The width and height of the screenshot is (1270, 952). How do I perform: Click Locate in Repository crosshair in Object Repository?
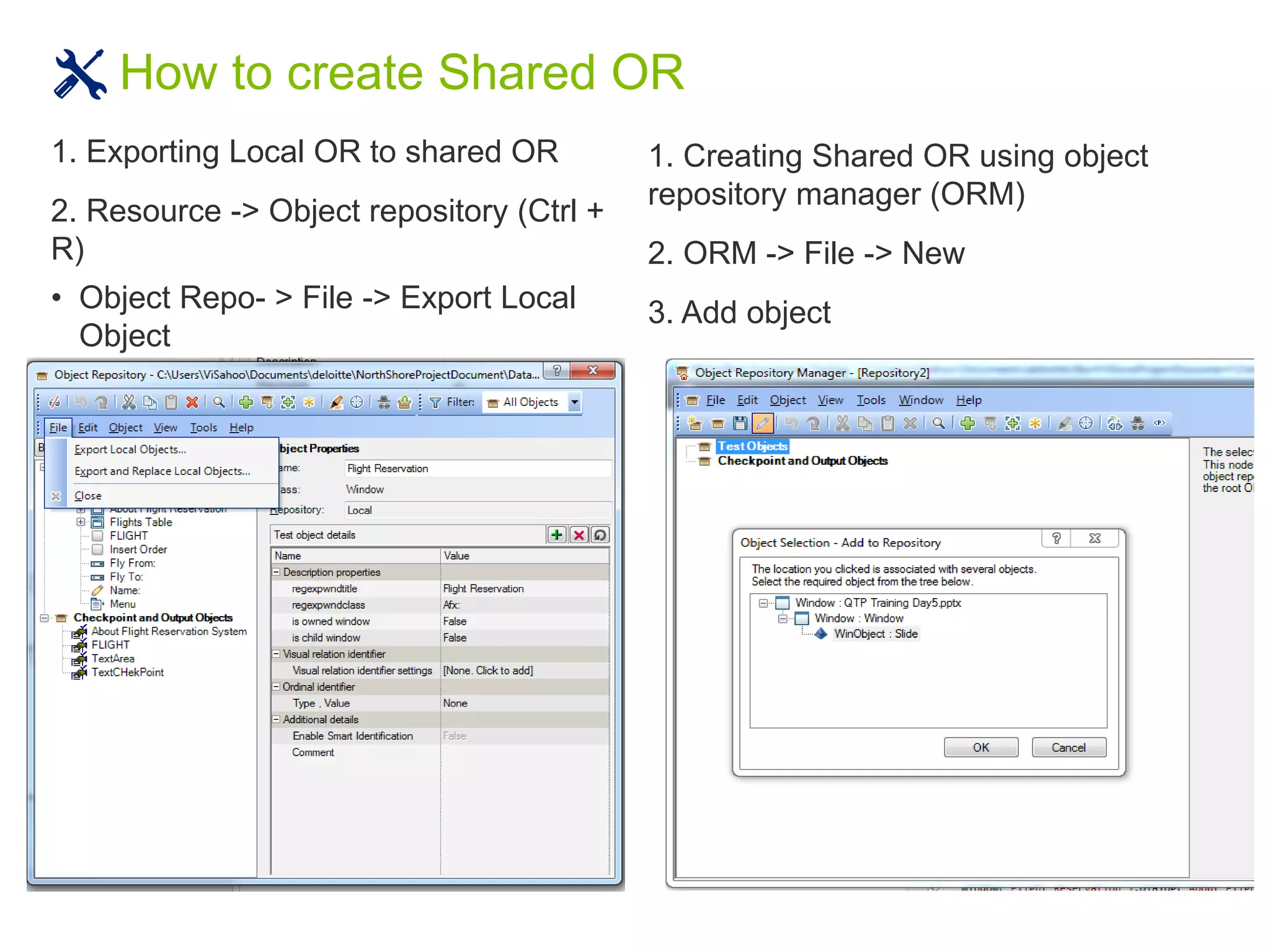(x=357, y=402)
